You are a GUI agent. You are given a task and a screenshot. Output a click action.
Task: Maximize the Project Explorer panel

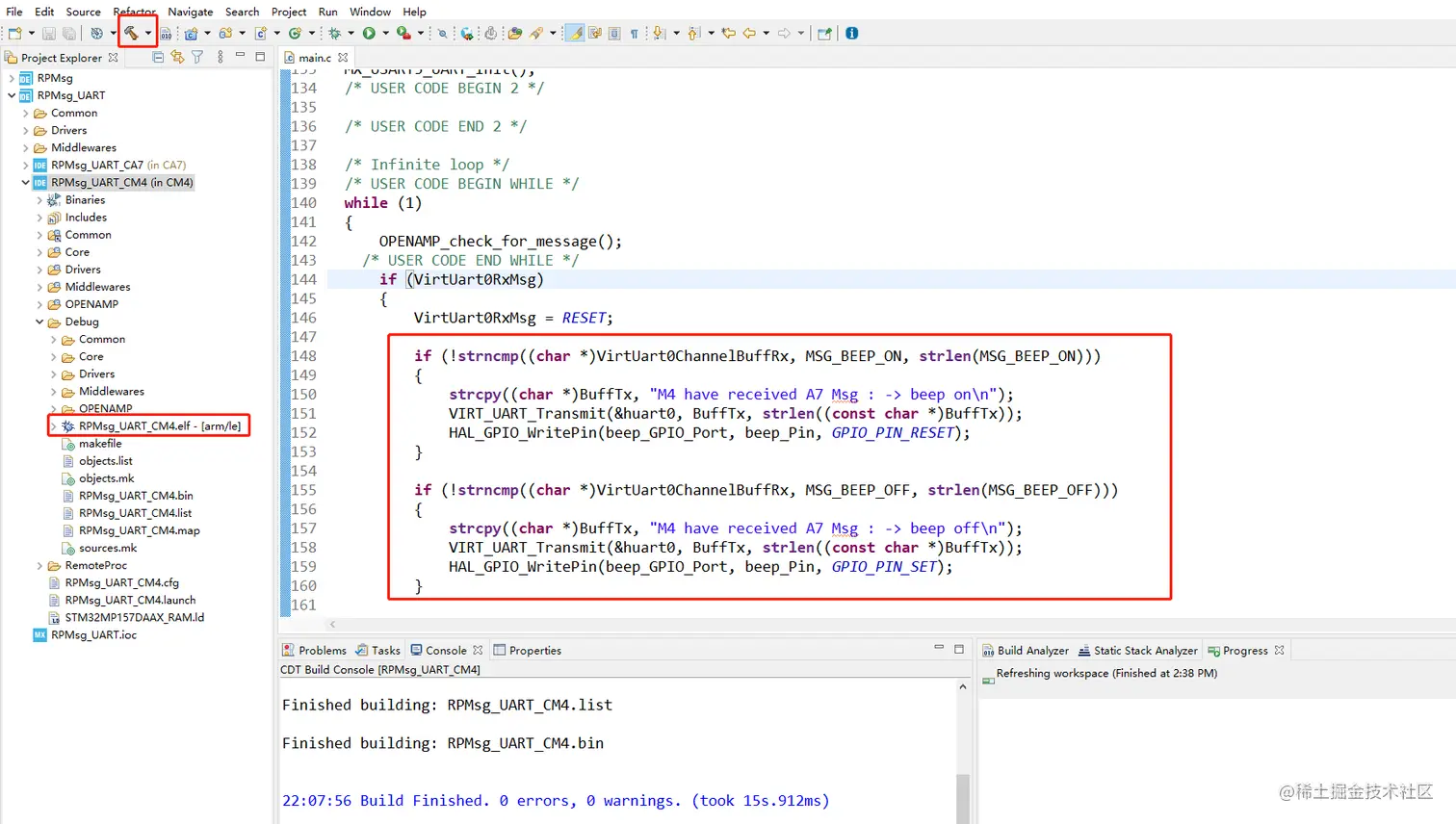click(x=260, y=57)
